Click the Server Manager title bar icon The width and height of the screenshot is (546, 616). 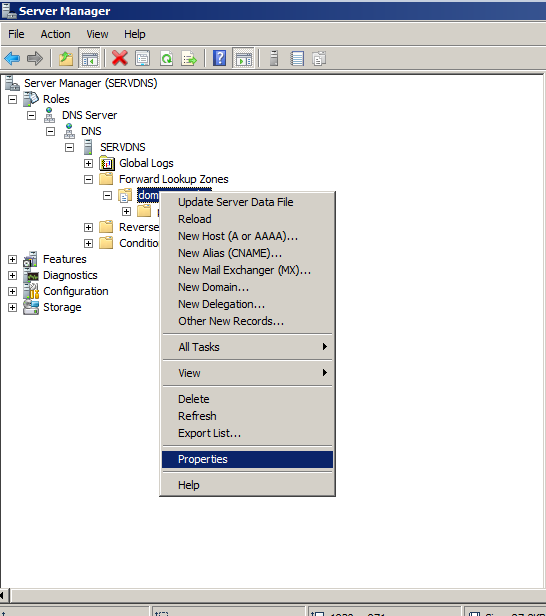coord(9,10)
